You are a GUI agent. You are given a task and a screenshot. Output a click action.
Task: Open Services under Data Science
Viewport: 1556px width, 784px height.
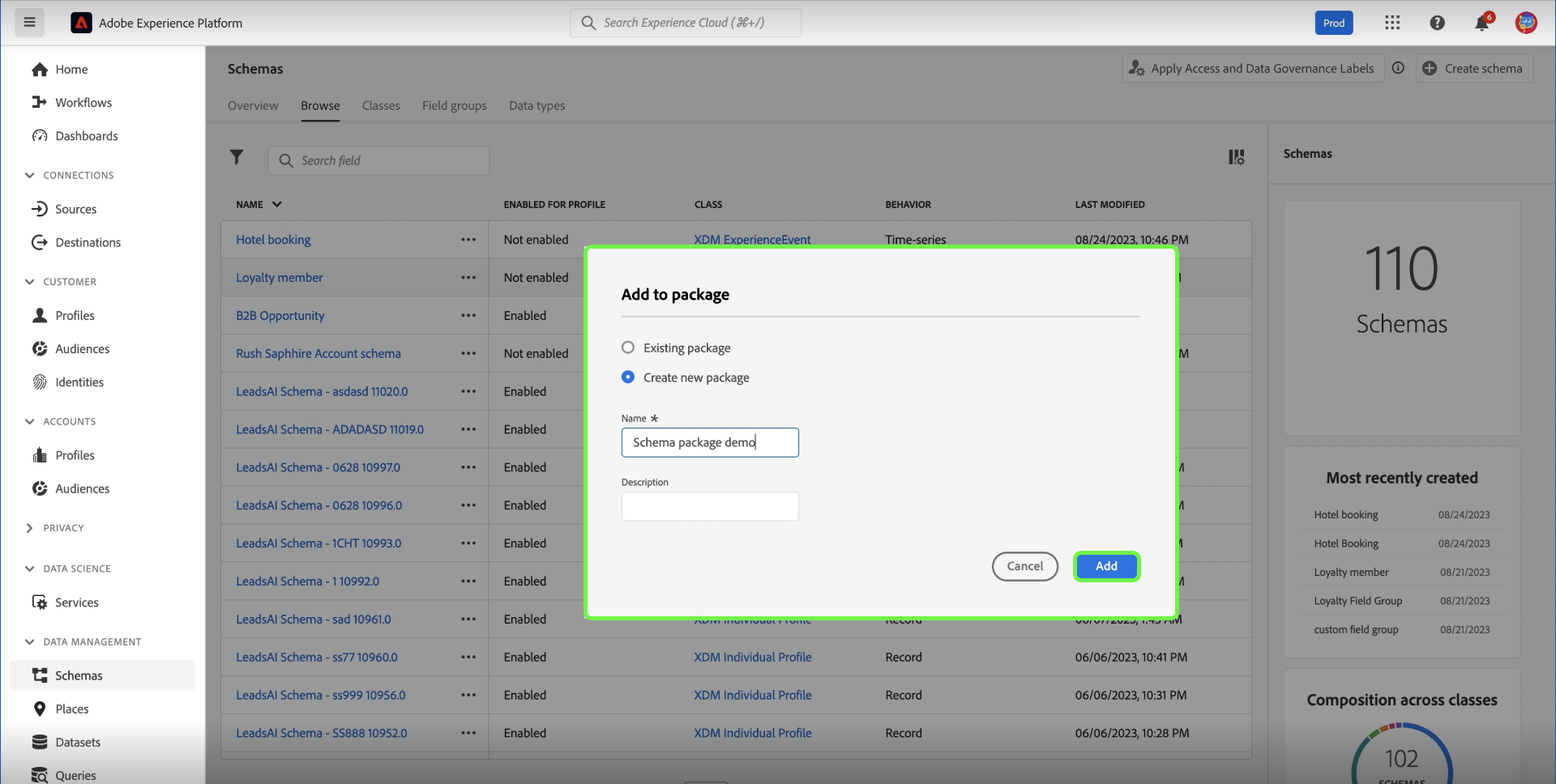pos(77,603)
